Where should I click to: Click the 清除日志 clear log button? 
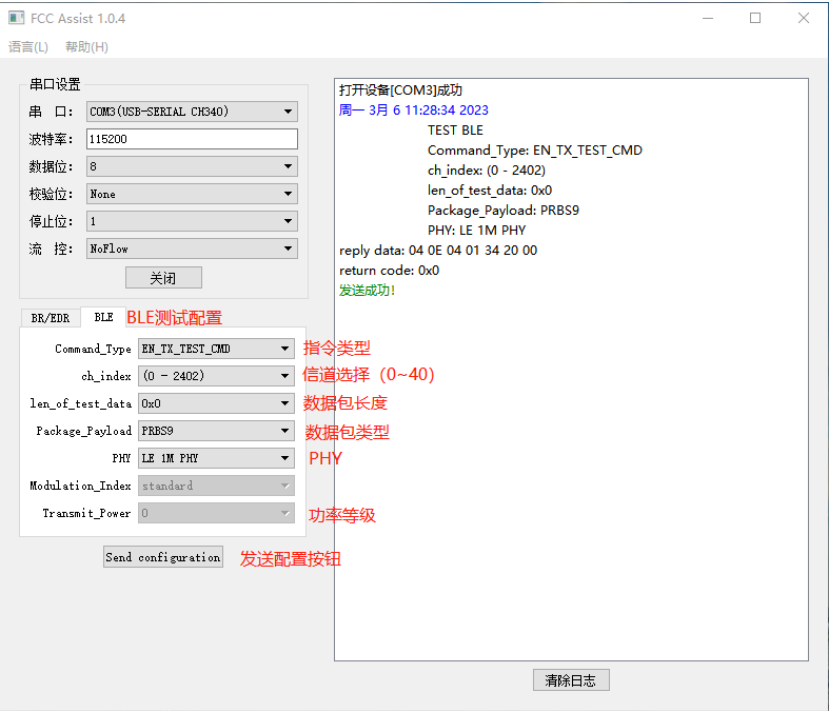click(571, 680)
